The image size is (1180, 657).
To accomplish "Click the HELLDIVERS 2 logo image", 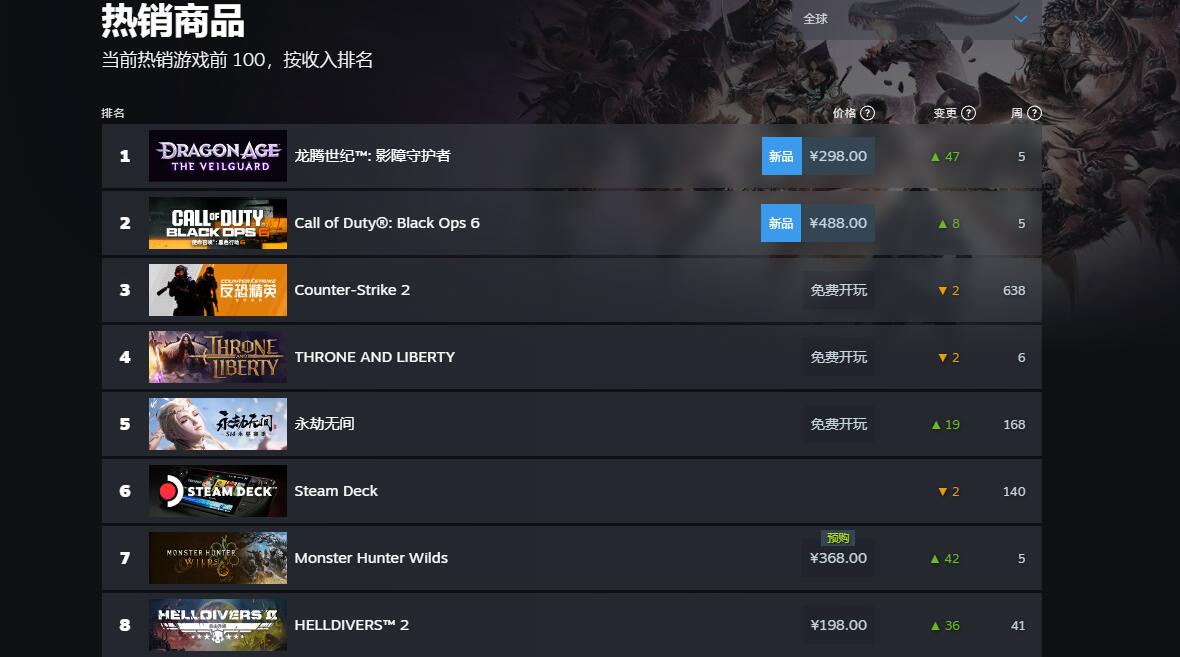I will click(217, 625).
